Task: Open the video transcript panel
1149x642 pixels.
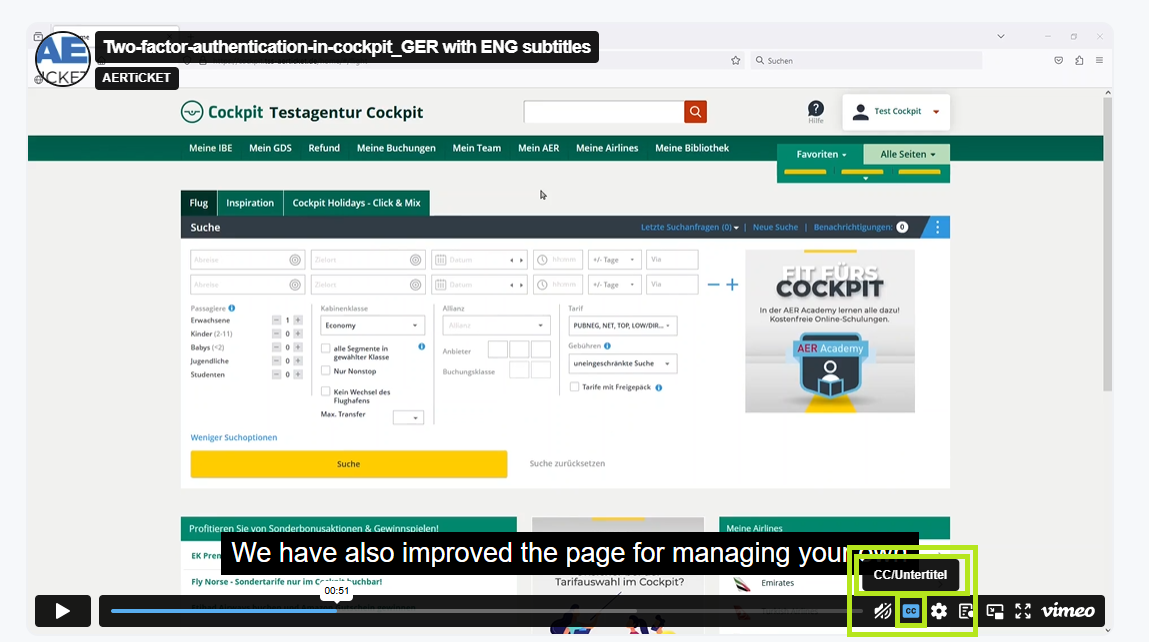Action: (x=966, y=611)
